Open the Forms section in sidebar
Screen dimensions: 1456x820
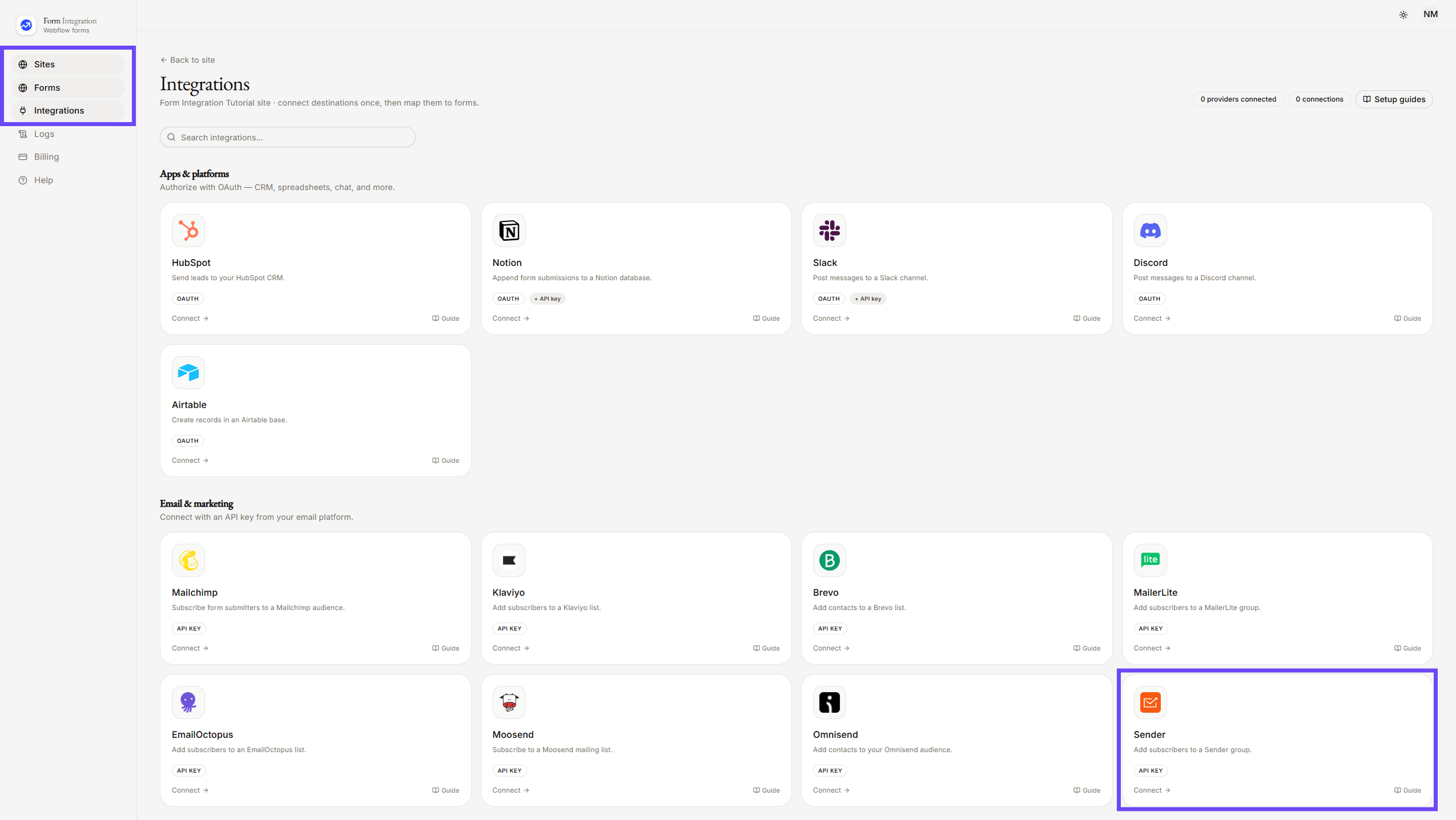point(68,88)
